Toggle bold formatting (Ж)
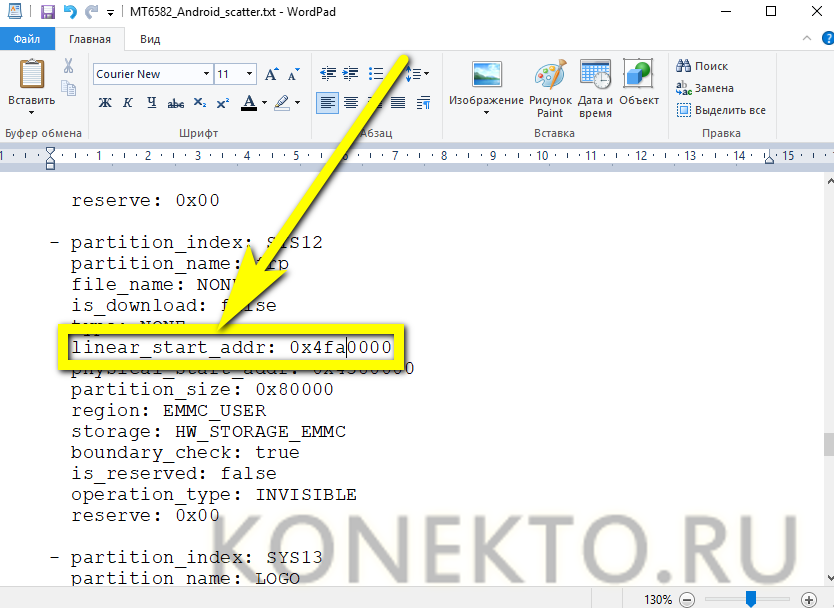Viewport: 834px width, 608px height. point(105,102)
